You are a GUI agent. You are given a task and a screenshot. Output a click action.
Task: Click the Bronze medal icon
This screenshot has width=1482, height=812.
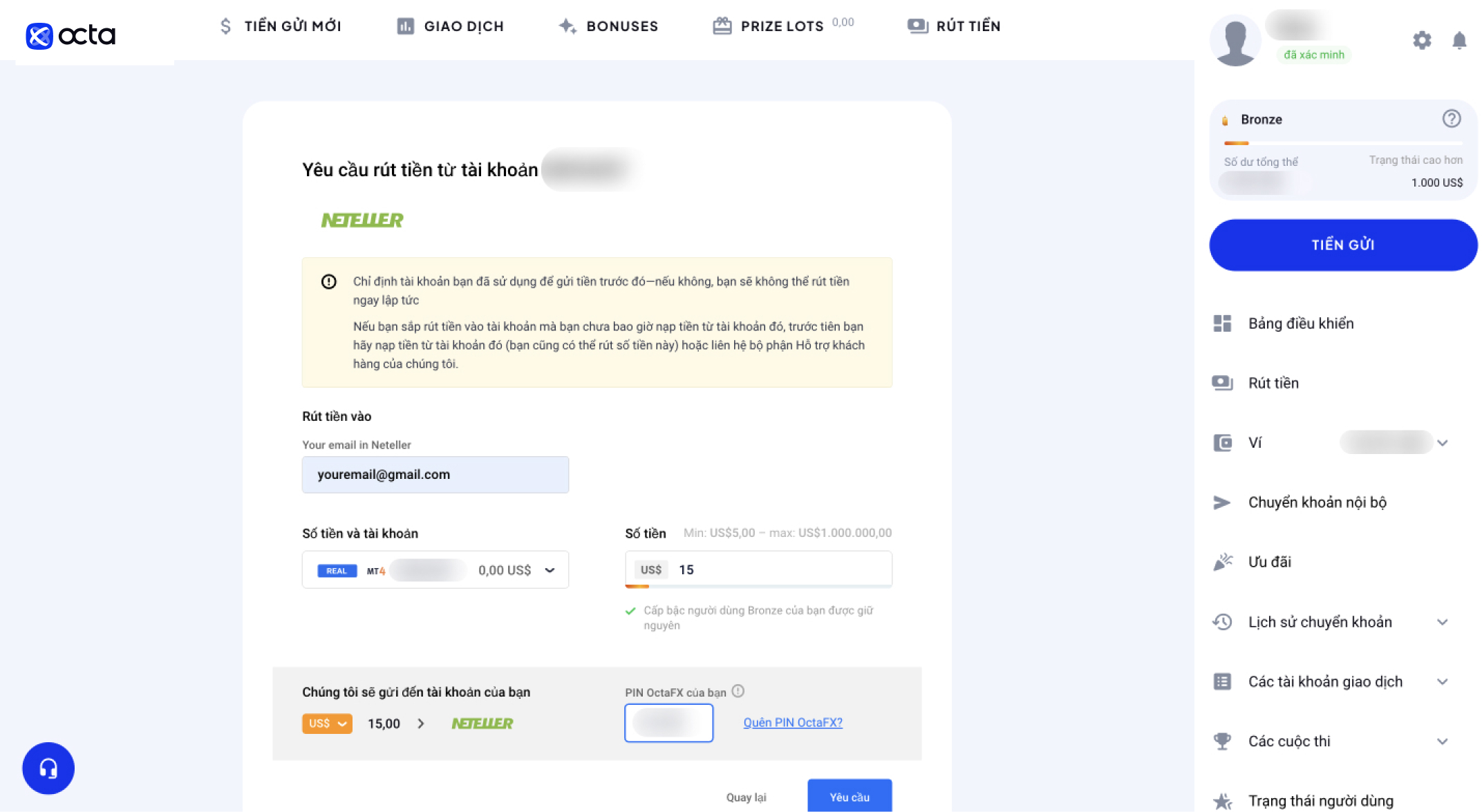(1225, 120)
